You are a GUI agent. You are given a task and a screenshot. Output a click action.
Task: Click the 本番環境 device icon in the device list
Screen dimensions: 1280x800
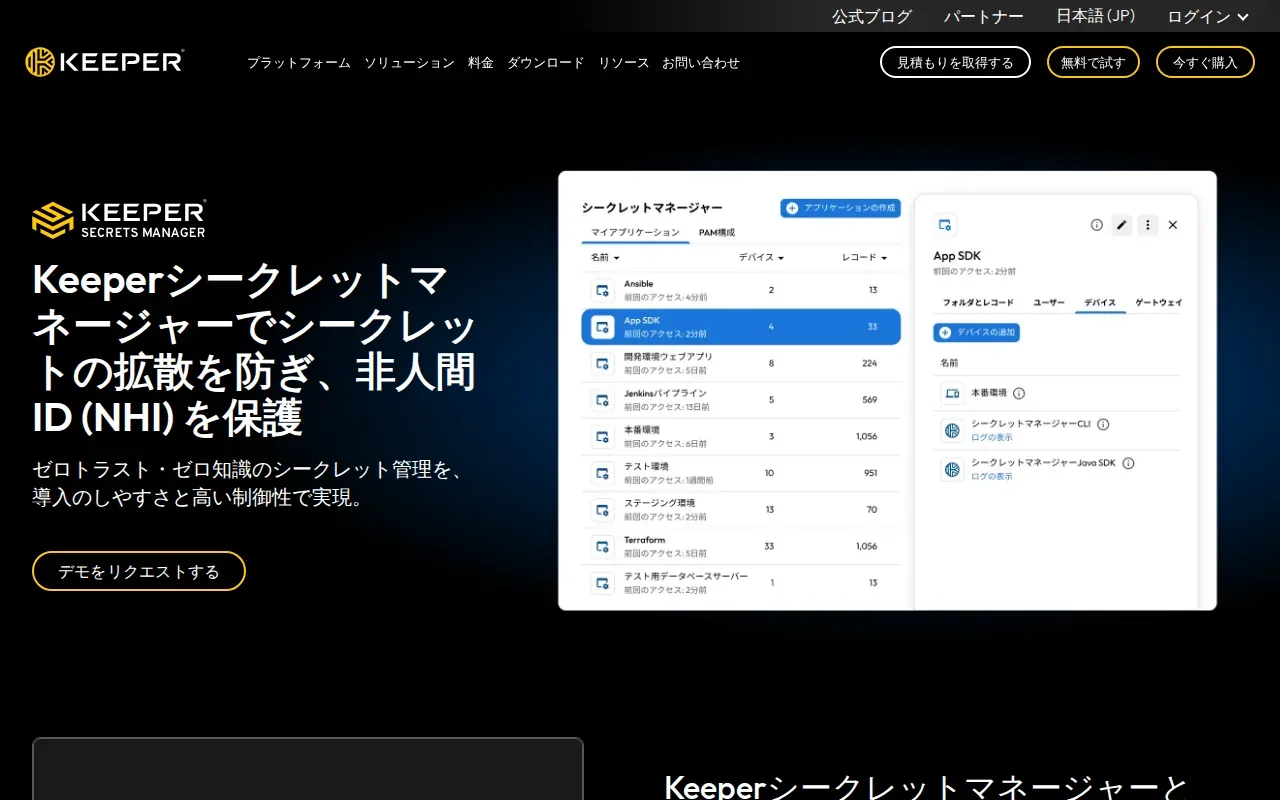[x=952, y=393]
